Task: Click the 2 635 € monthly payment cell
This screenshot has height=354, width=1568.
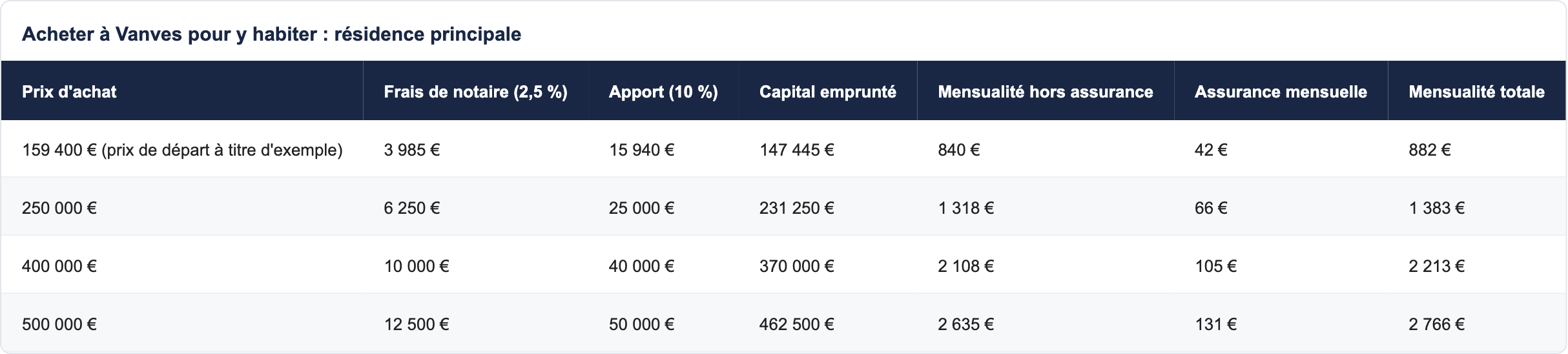Action: (1046, 324)
